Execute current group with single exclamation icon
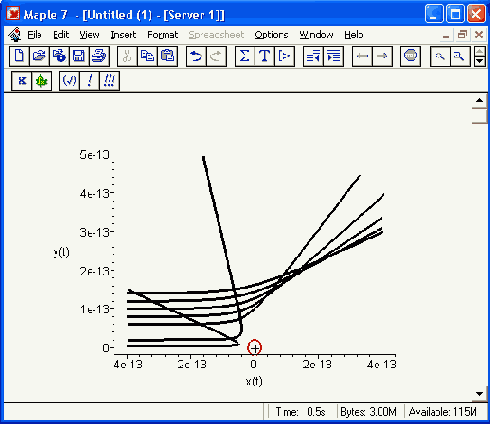The width and height of the screenshot is (490, 424). (x=89, y=81)
